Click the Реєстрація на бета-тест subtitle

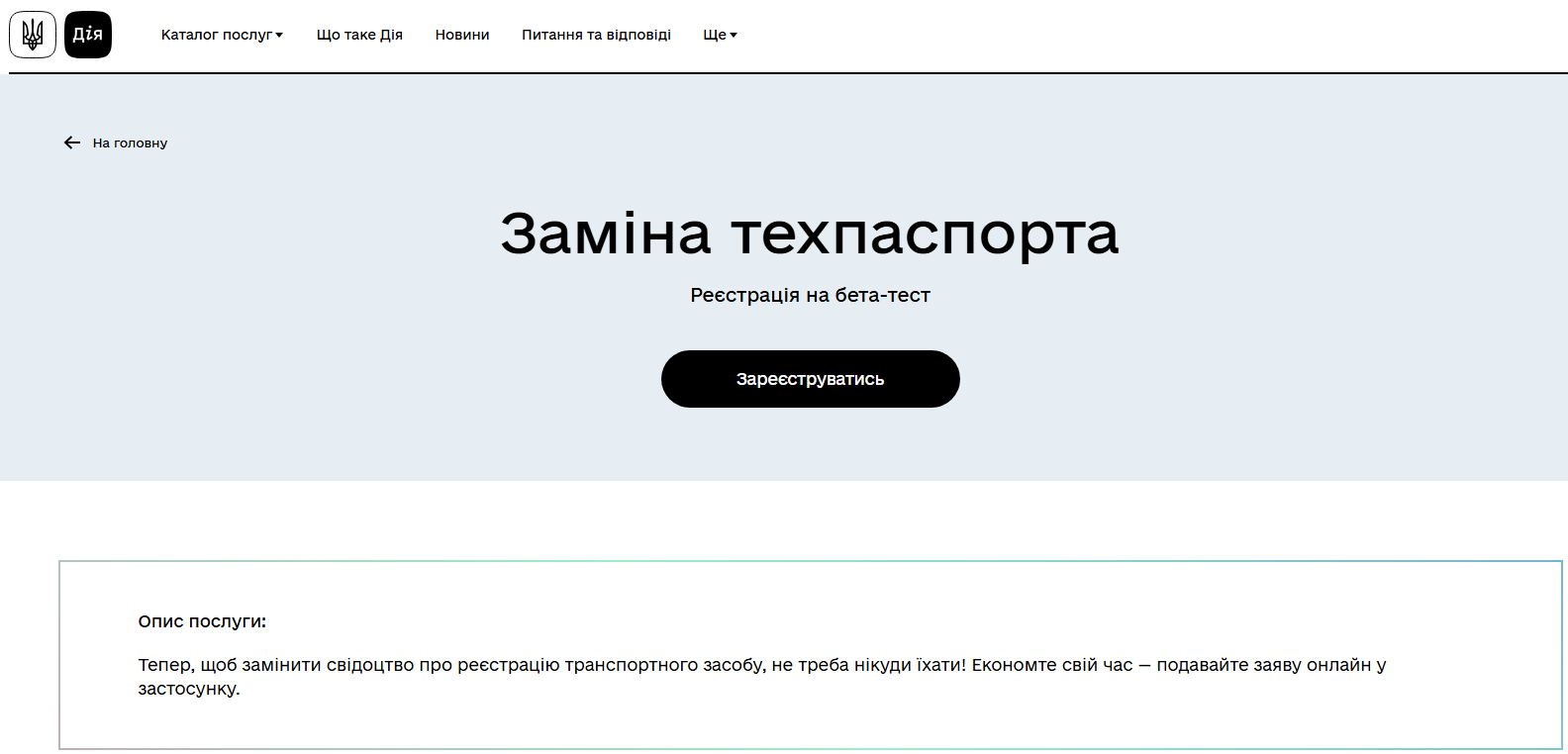(810, 295)
